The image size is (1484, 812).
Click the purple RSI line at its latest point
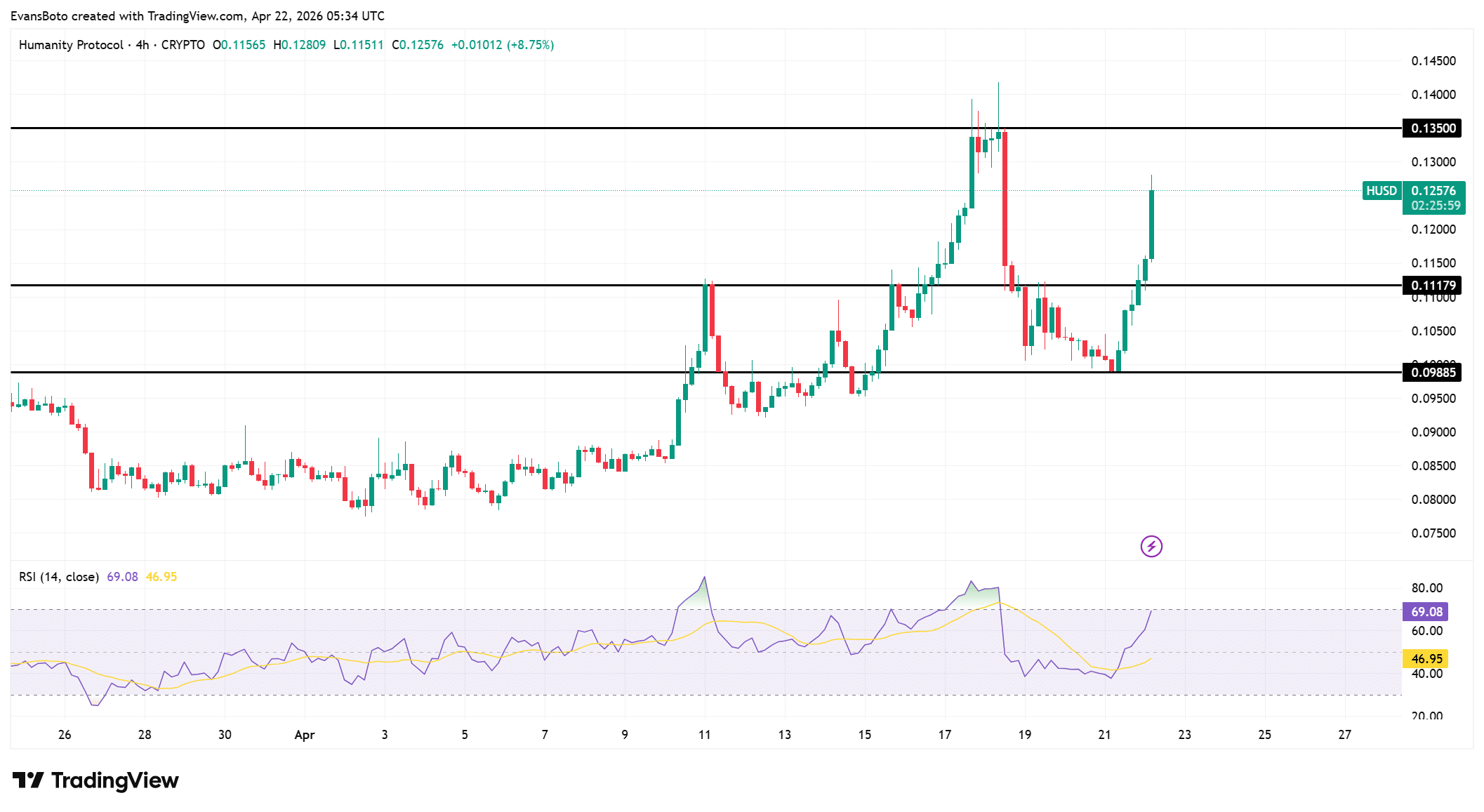1151,611
